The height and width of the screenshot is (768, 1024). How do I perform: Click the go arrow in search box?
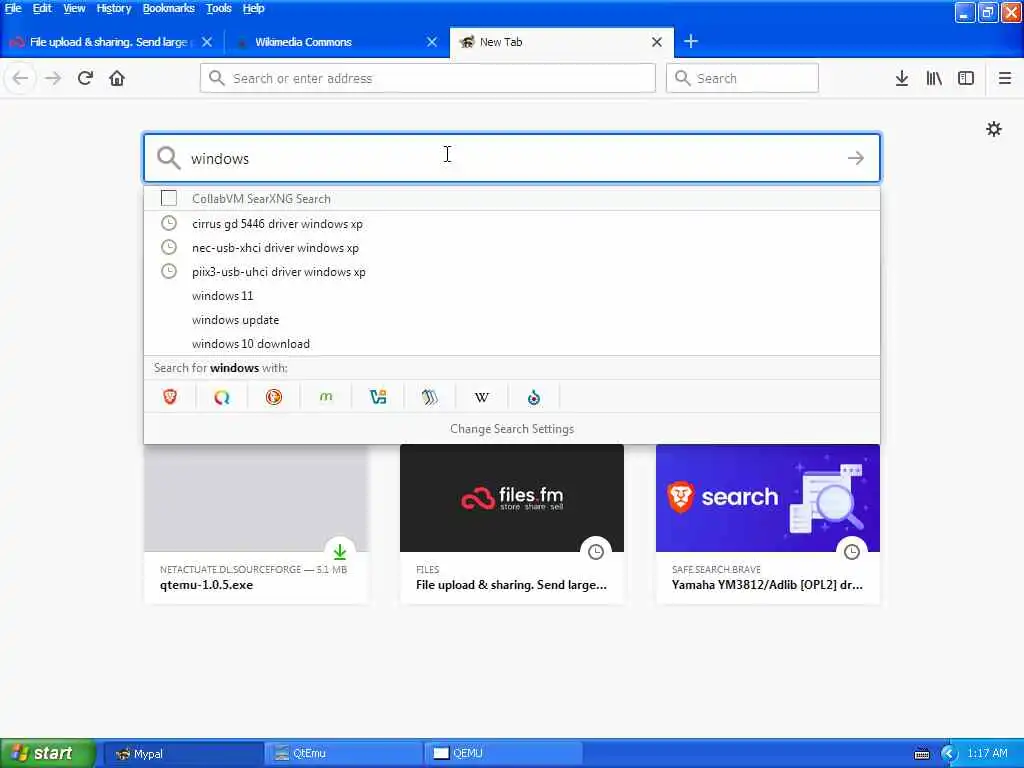[856, 158]
